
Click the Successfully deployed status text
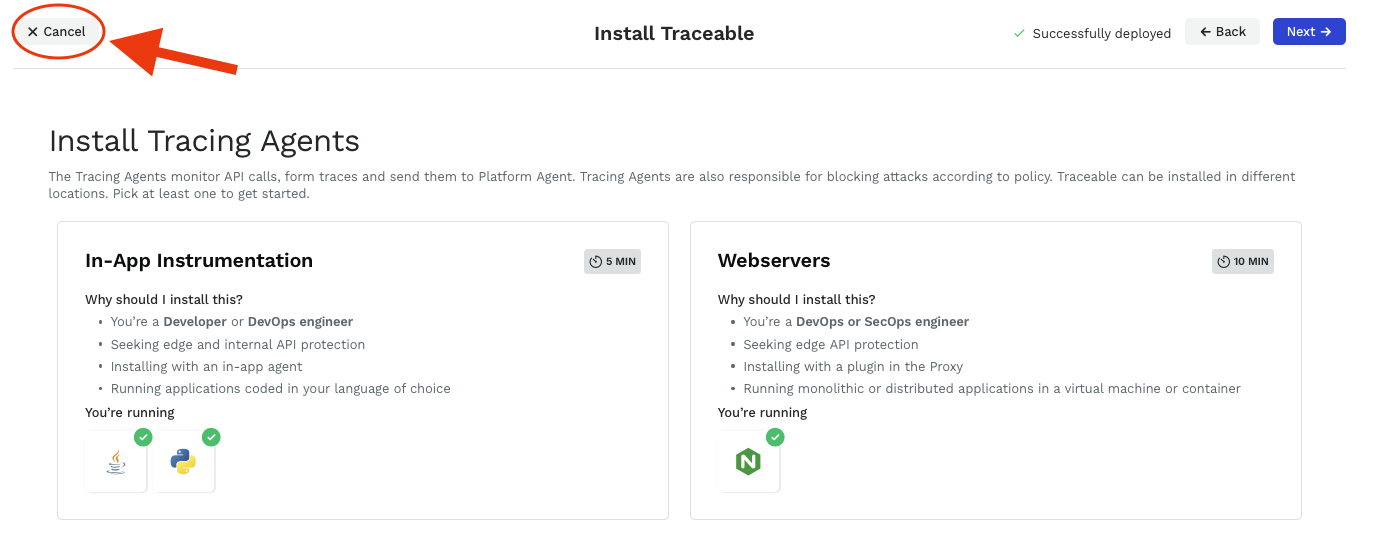1101,33
